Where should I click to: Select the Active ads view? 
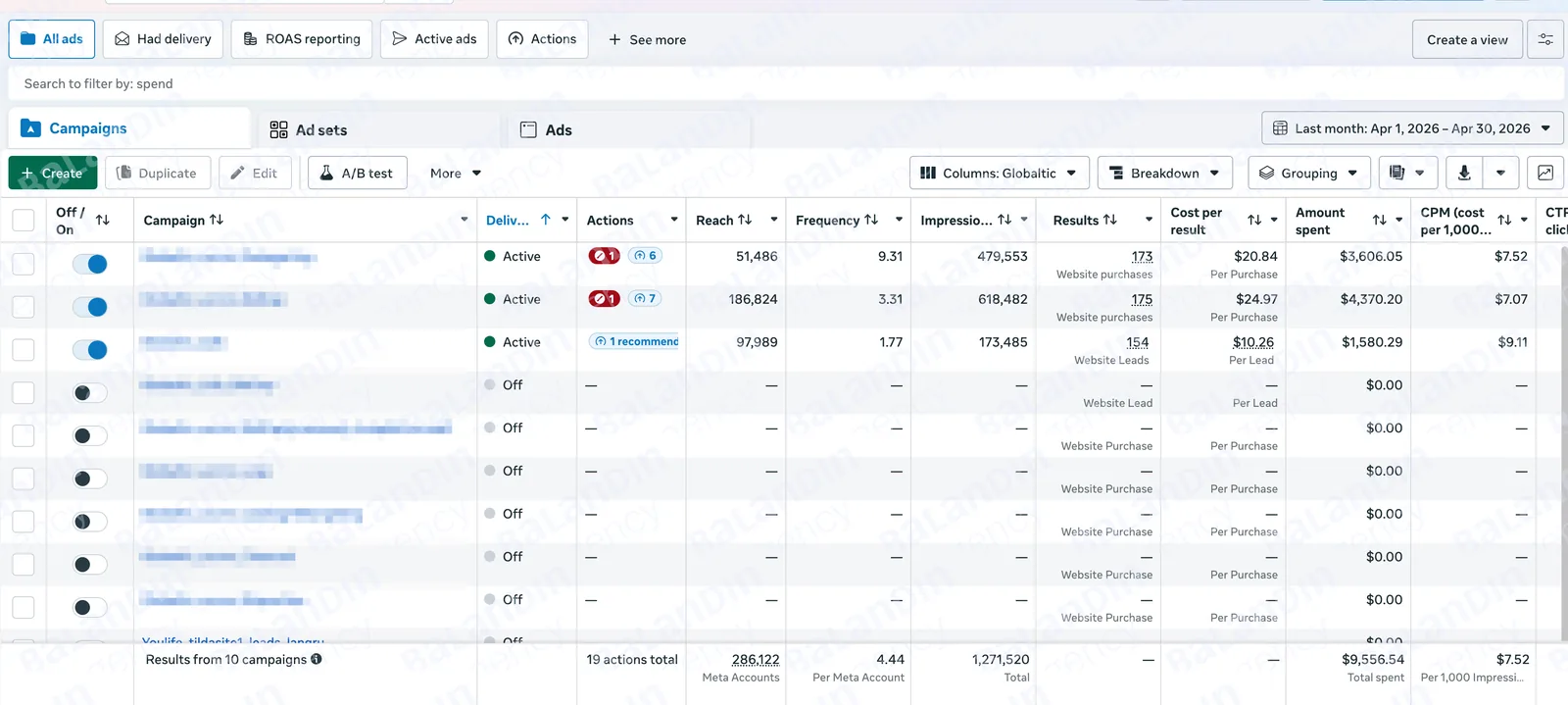click(434, 39)
